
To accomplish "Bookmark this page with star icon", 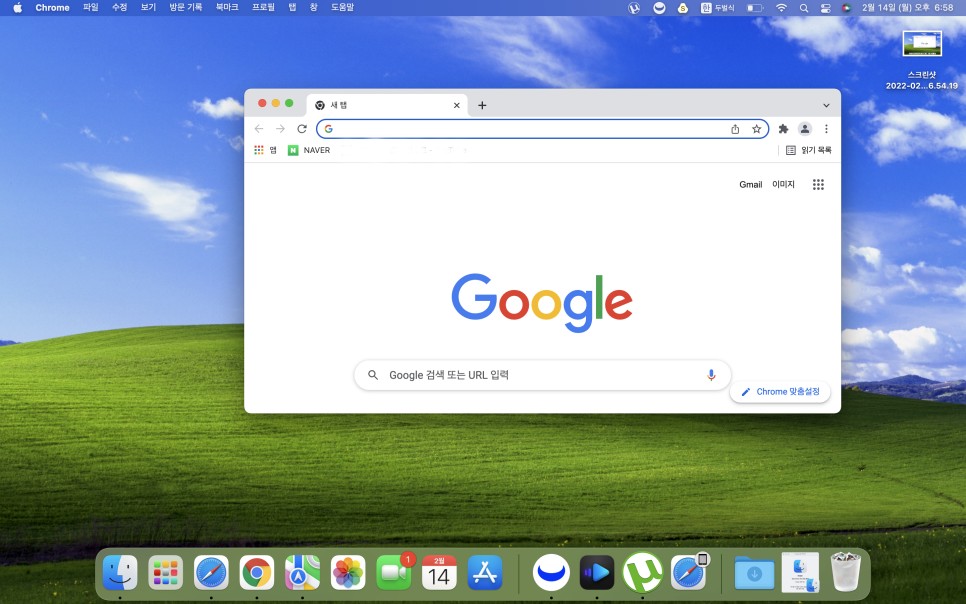I will tap(757, 129).
